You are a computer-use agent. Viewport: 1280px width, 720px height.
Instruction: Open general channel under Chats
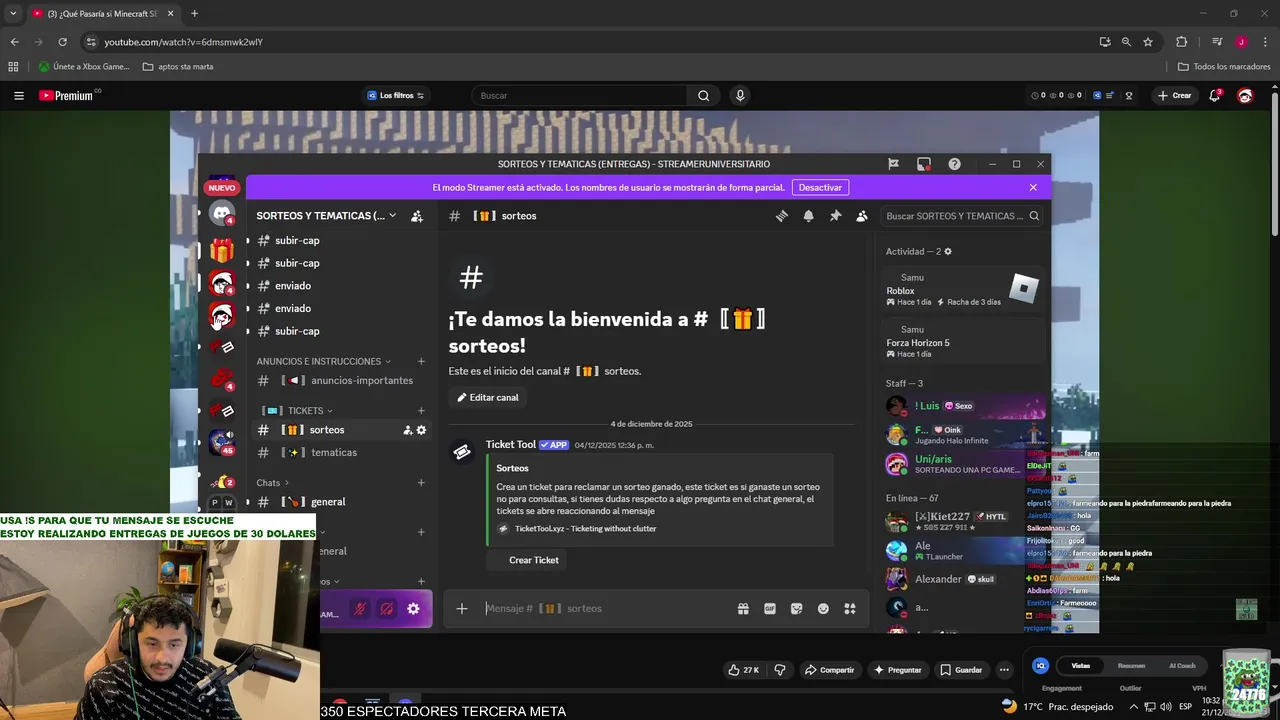(x=340, y=502)
